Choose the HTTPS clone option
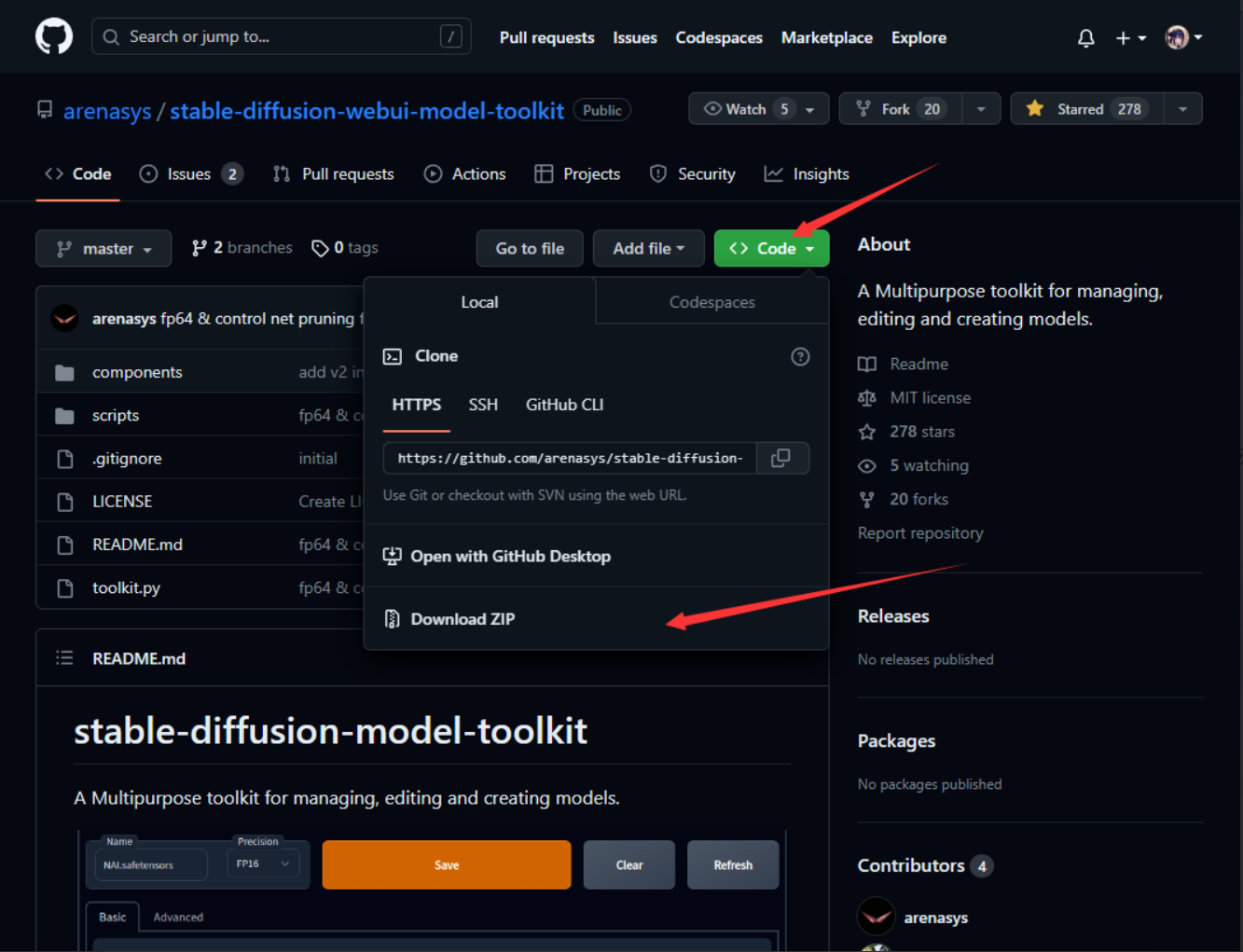The image size is (1243, 952). pyautogui.click(x=417, y=405)
